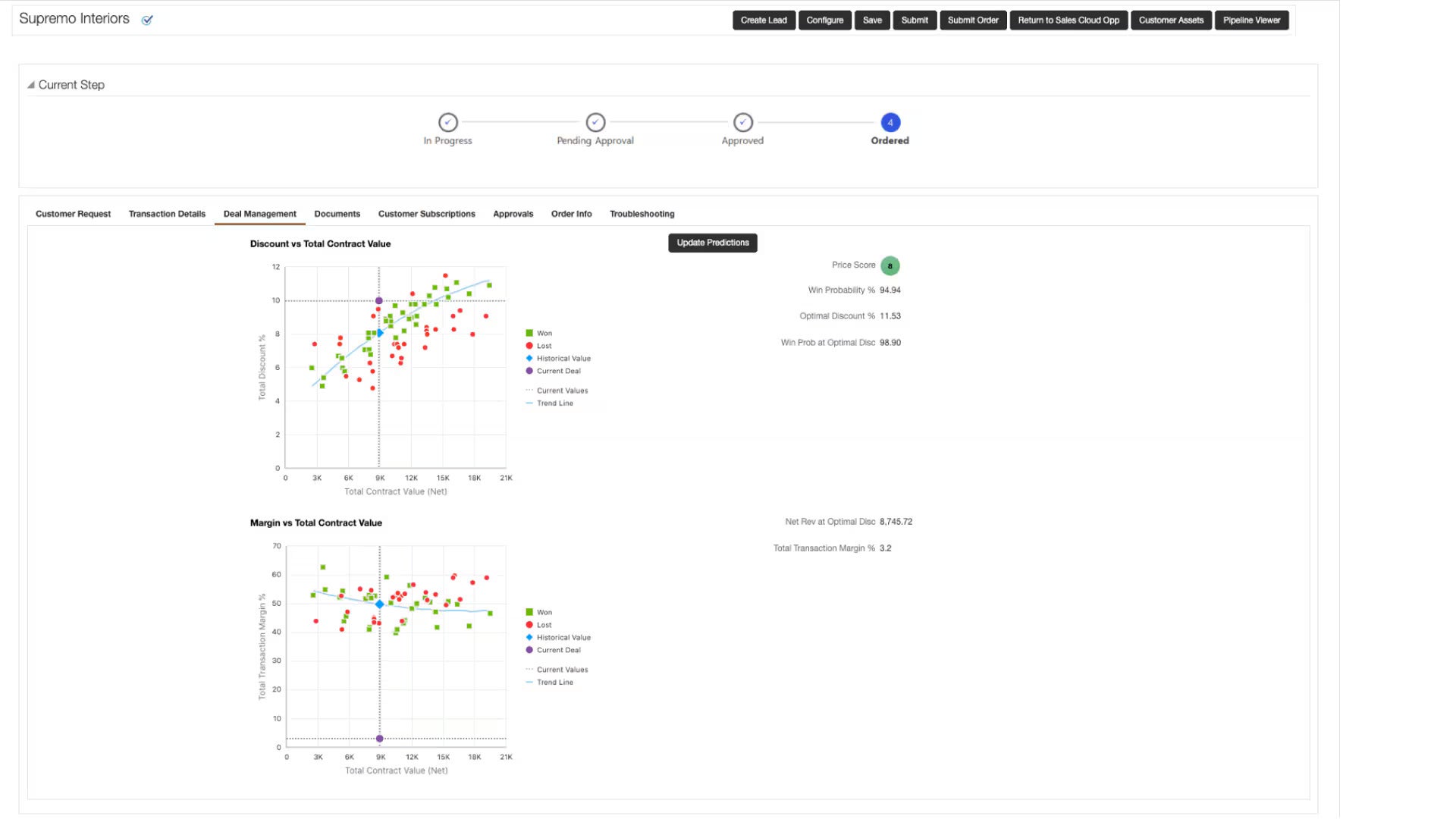Click the Update Predictions button
Screen dimensions: 1456x819
coord(712,243)
